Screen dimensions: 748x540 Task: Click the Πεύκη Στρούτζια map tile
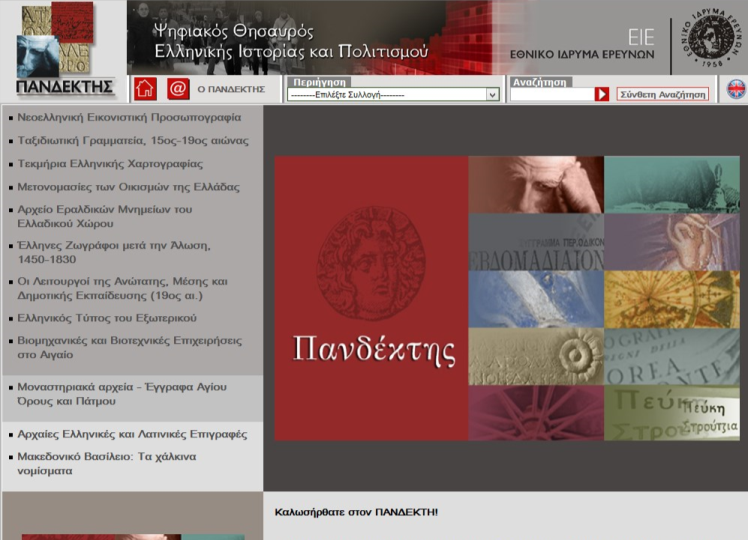pos(672,414)
